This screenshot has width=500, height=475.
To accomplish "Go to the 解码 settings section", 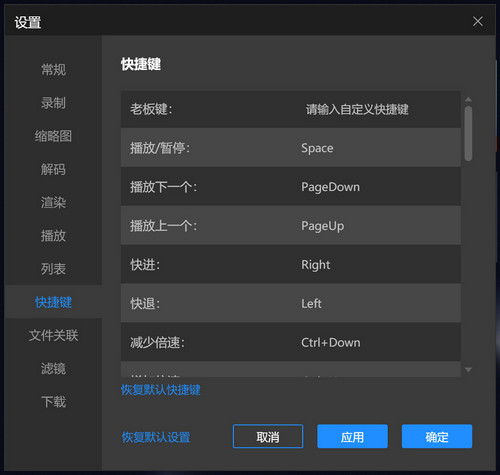I will 53,169.
